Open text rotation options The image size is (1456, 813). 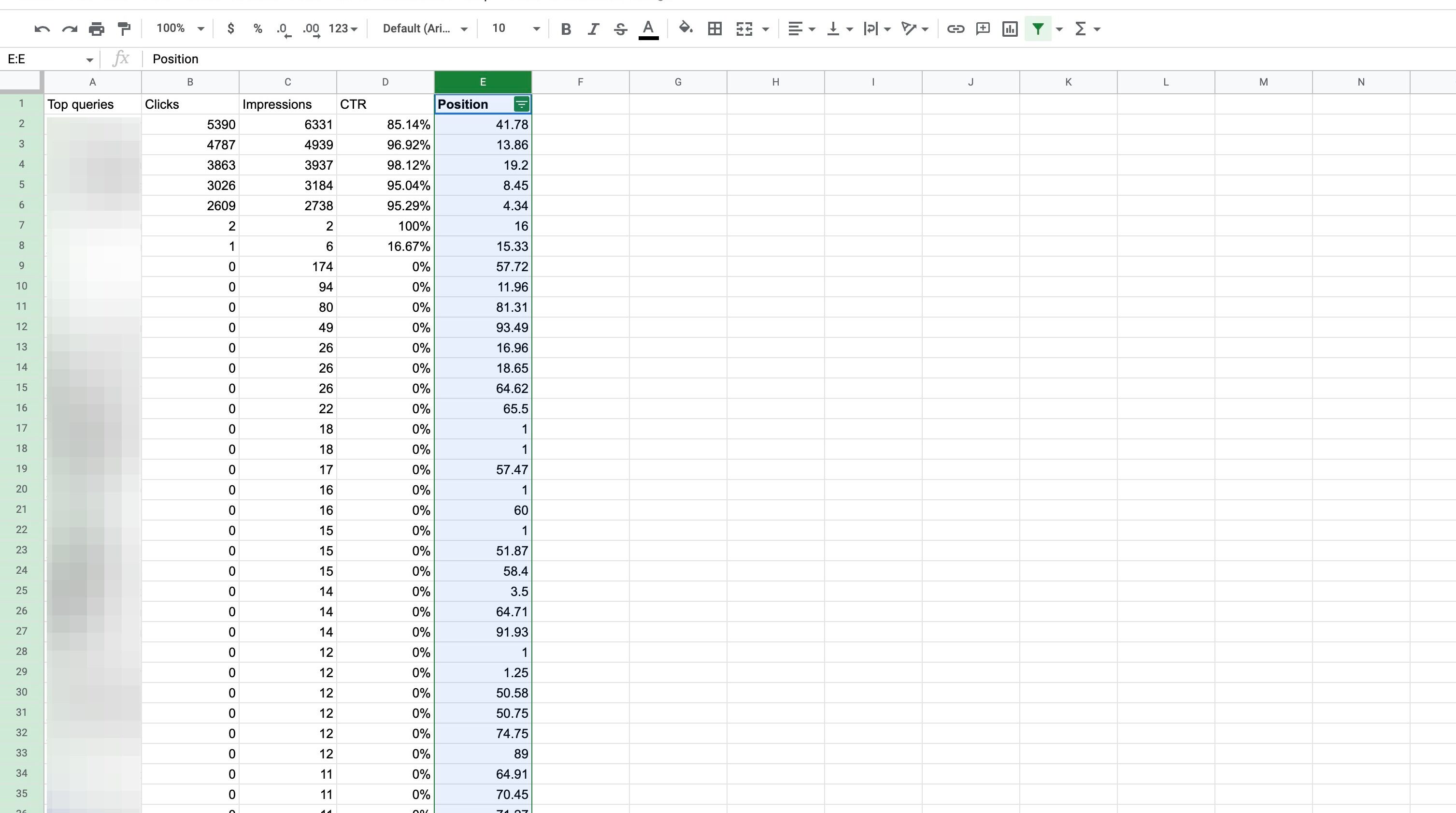(x=914, y=29)
